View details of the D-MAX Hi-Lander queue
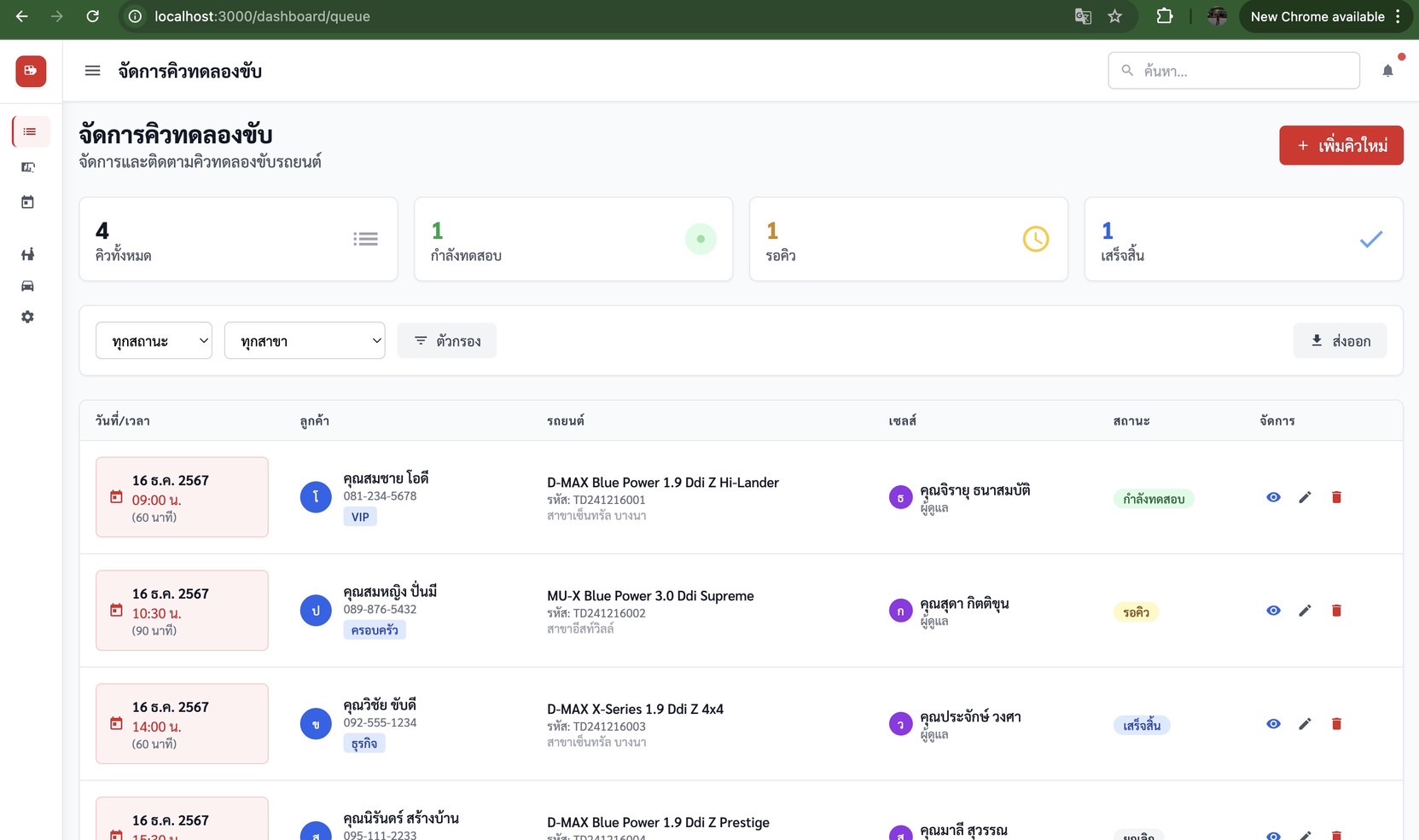 coord(1273,497)
